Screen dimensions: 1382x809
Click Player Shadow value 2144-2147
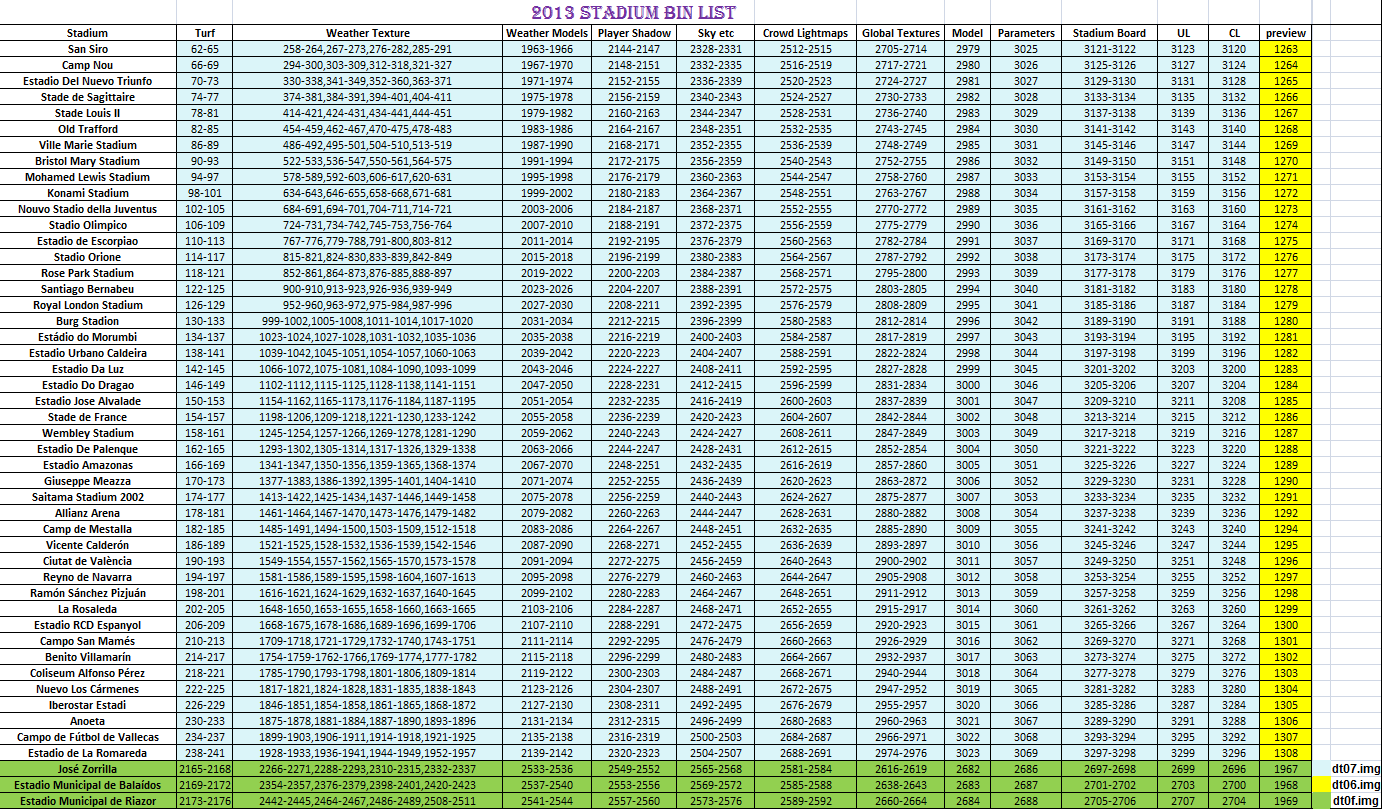pyautogui.click(x=634, y=49)
